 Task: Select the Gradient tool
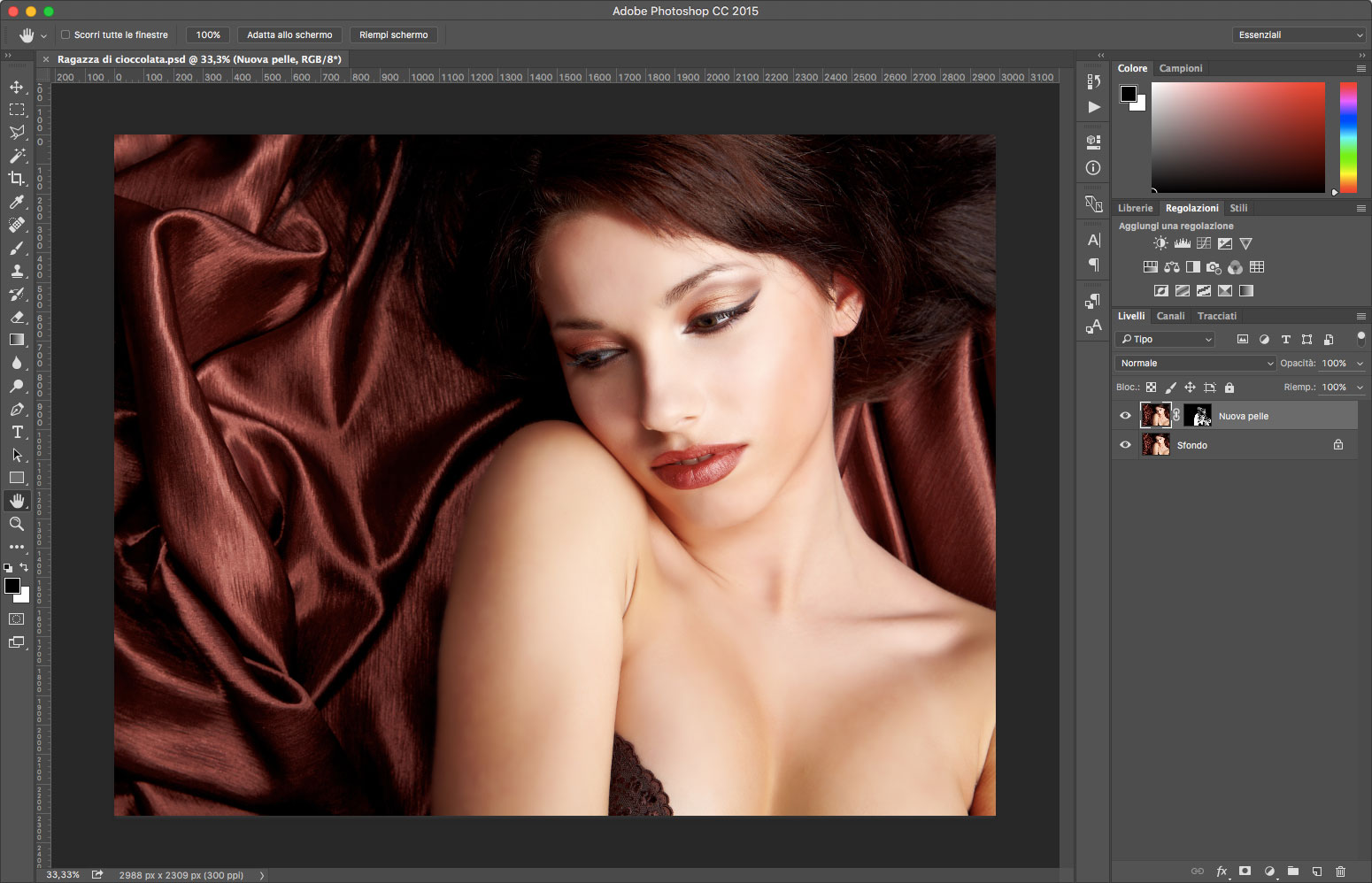pos(17,340)
